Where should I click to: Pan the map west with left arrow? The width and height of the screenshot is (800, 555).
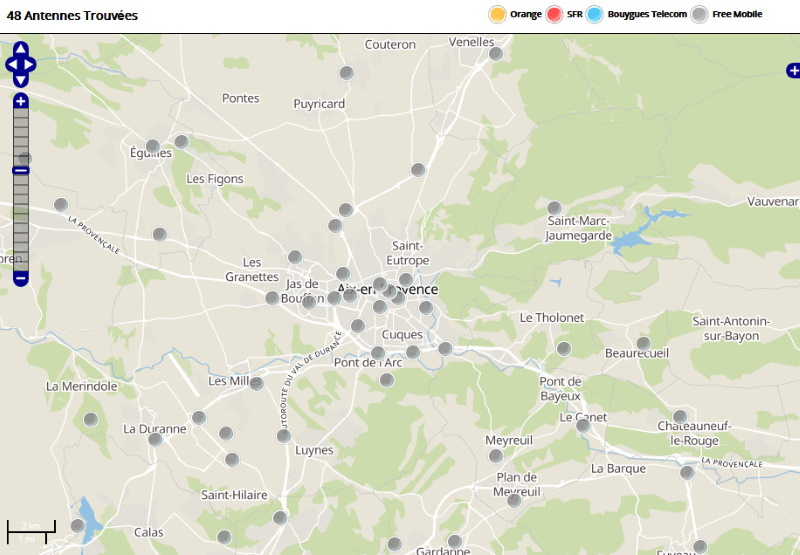[x=11, y=64]
